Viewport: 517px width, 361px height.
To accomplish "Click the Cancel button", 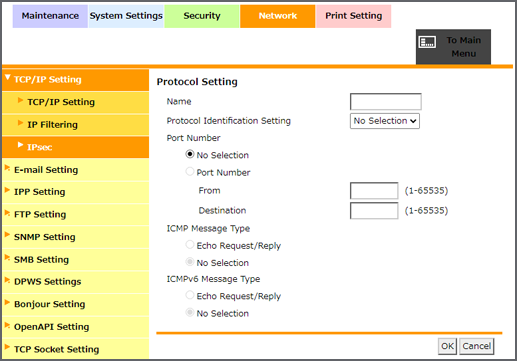I will (x=477, y=346).
